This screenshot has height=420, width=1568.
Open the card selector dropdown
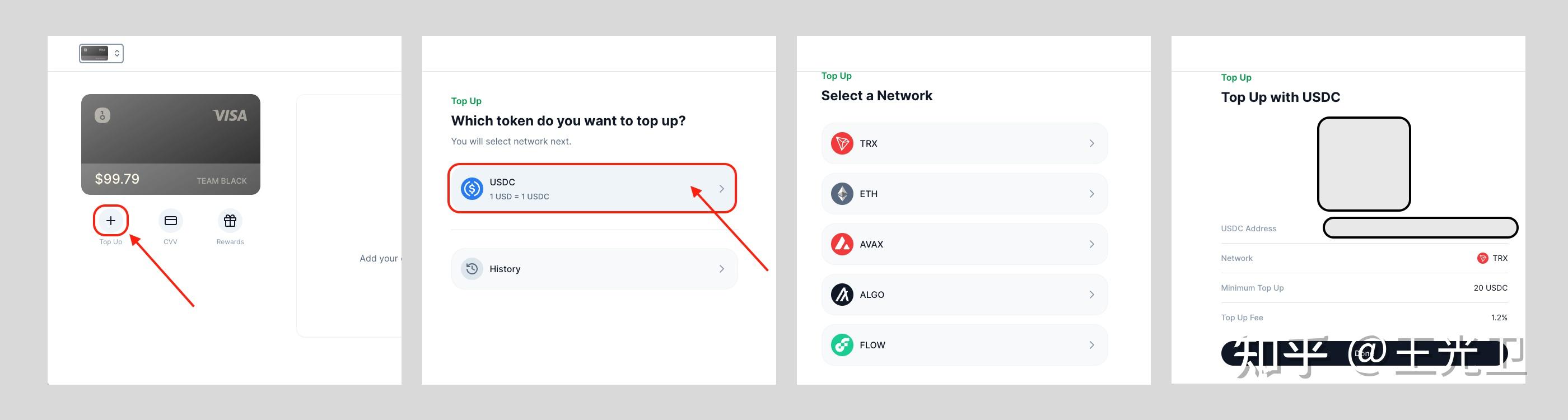click(101, 54)
